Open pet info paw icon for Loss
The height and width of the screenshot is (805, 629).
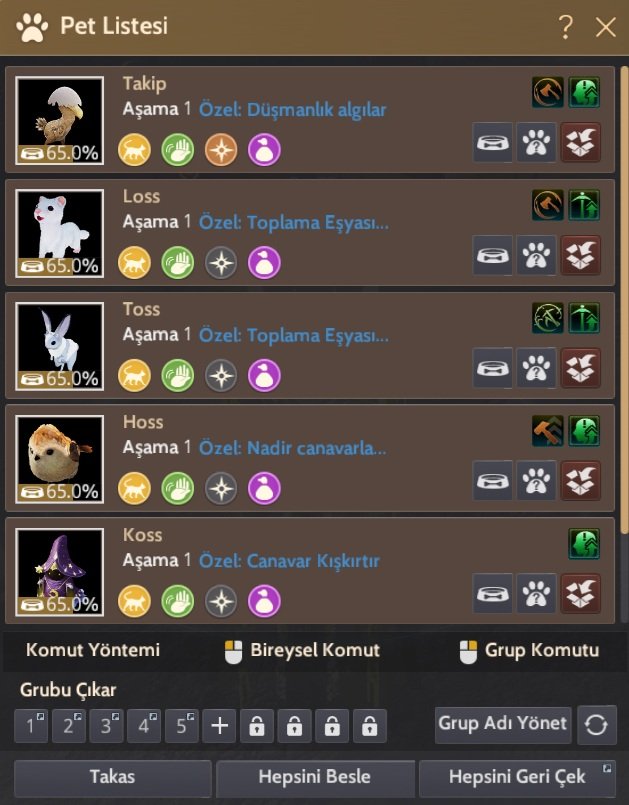pyautogui.click(x=536, y=255)
